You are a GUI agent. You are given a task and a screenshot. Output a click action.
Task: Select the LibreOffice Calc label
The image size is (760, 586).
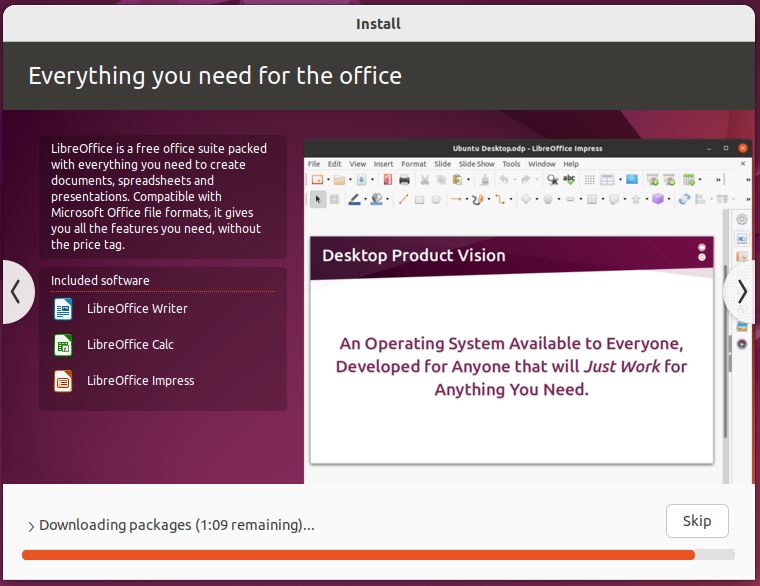130,344
